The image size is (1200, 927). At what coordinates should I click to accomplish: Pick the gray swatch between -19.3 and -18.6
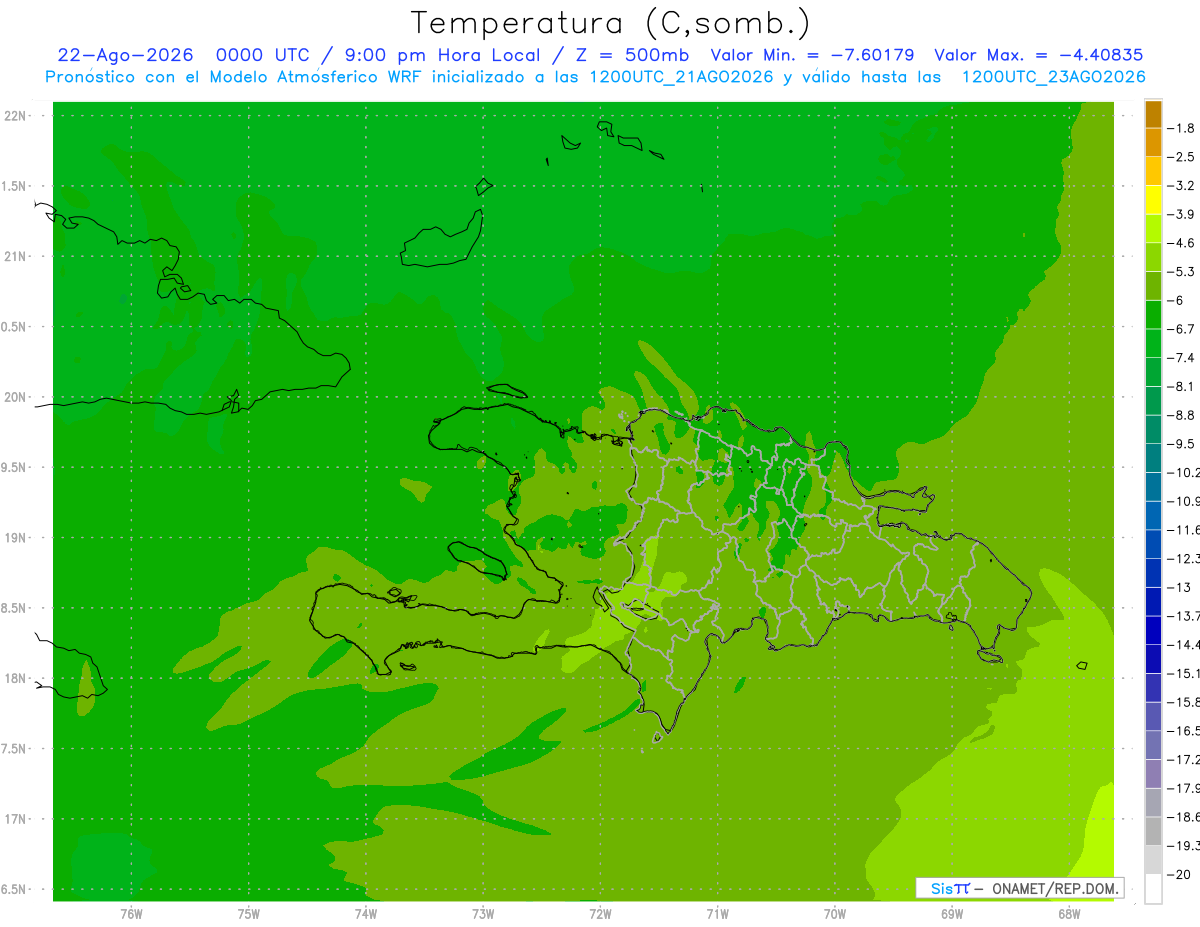(x=1153, y=831)
